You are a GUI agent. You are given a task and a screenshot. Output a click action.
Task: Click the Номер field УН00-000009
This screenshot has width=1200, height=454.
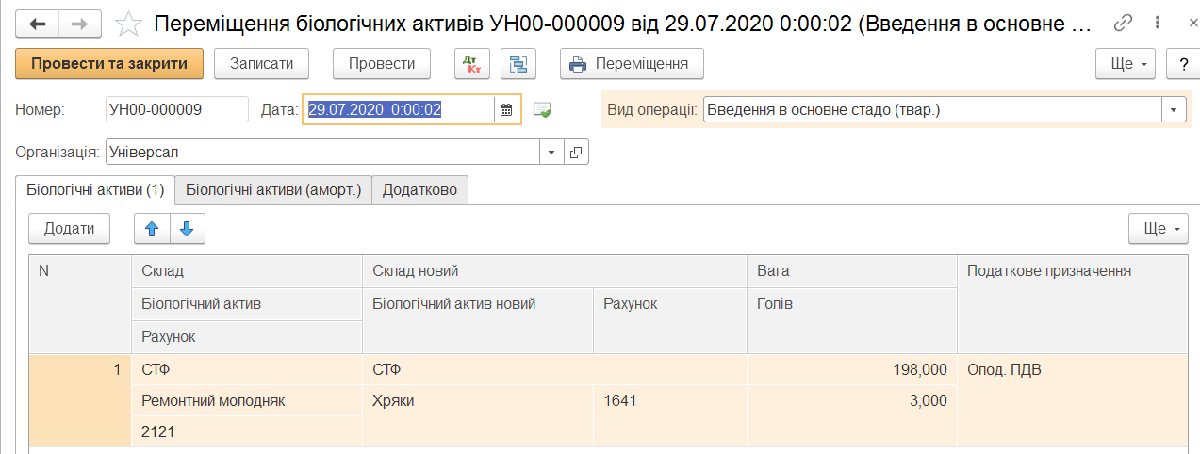(x=177, y=110)
